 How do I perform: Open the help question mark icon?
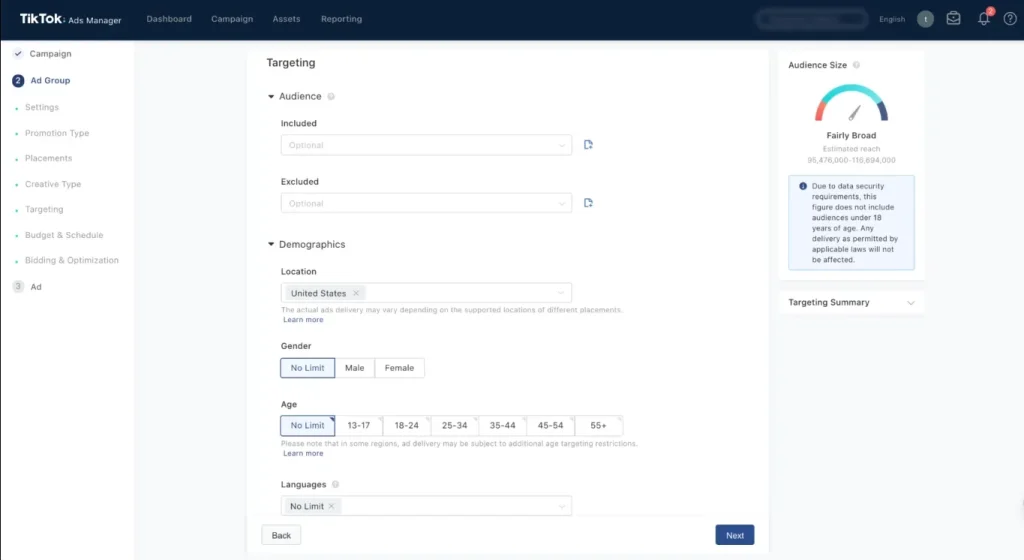1010,19
